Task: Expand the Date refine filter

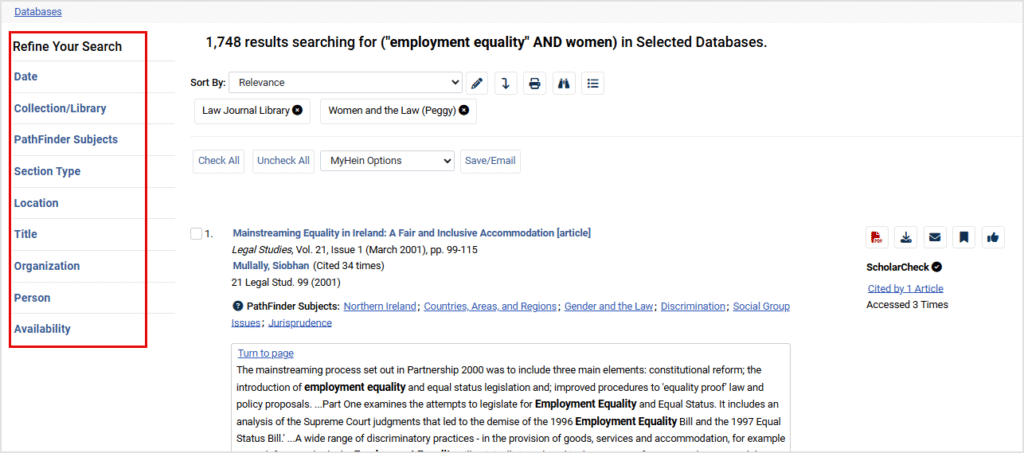Action: 26,76
